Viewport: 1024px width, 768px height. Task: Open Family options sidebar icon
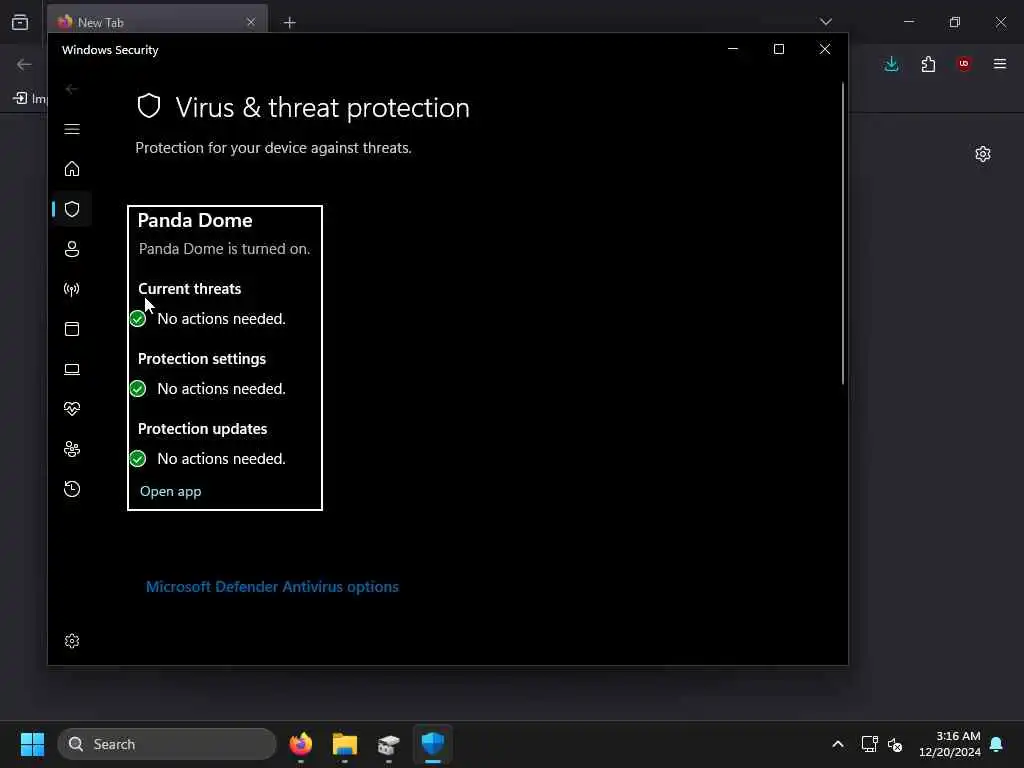coord(72,449)
